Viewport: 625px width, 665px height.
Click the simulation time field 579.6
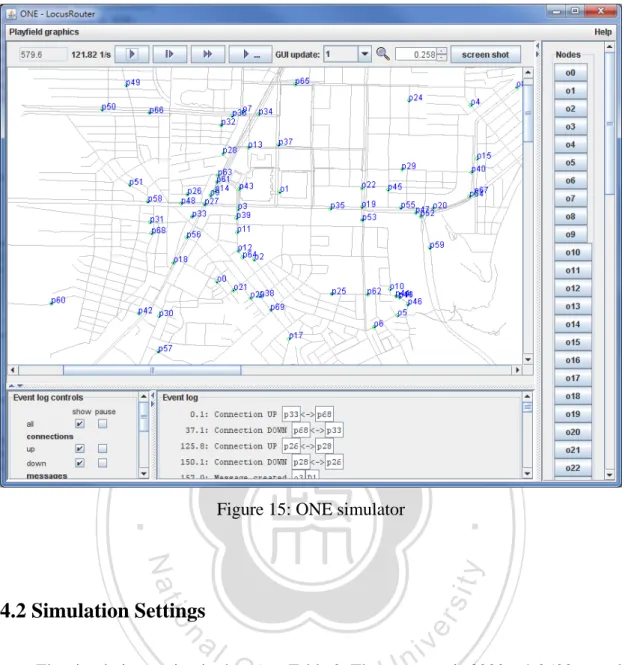click(43, 55)
